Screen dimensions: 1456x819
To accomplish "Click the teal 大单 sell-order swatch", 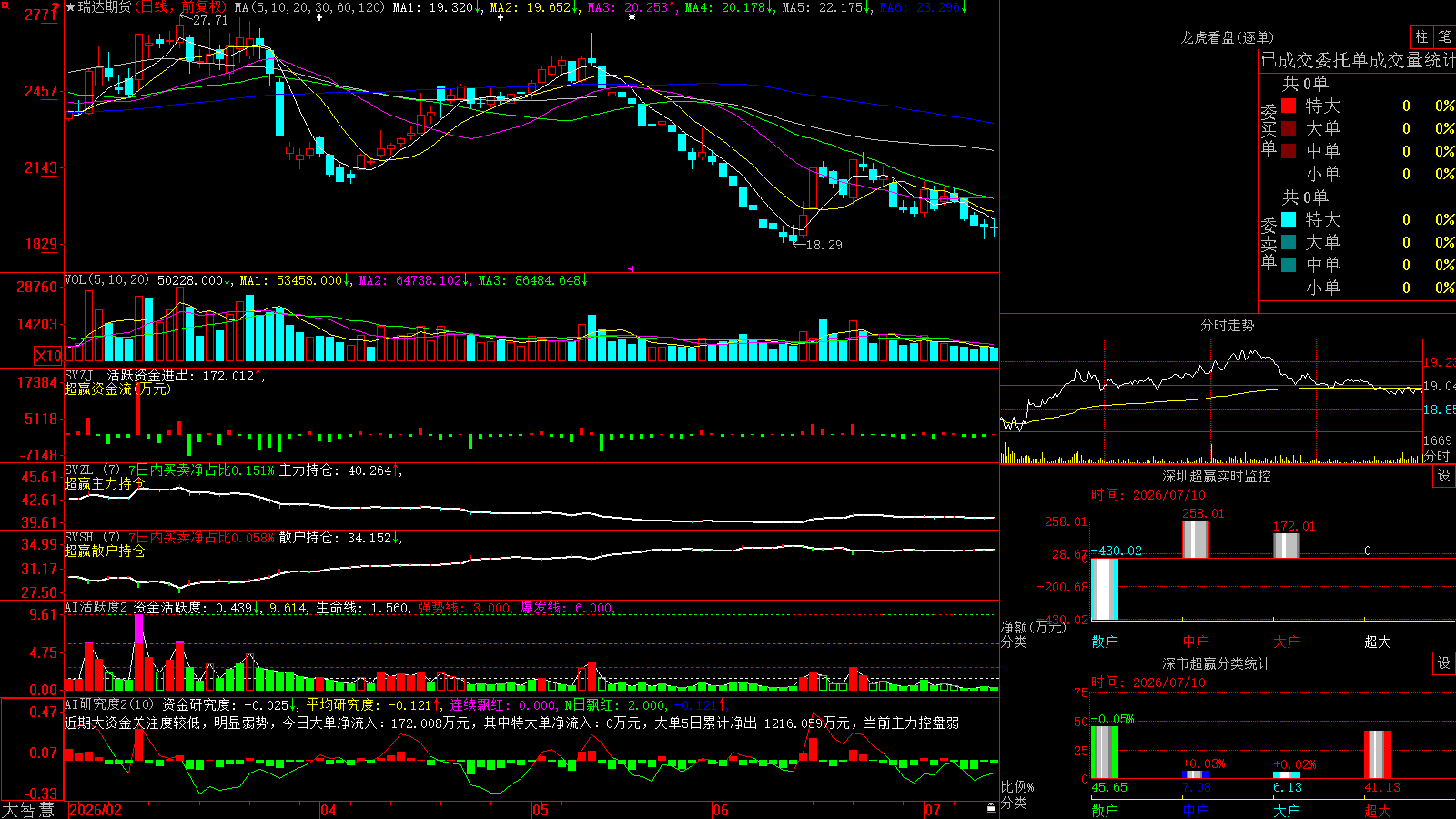I will click(1289, 242).
